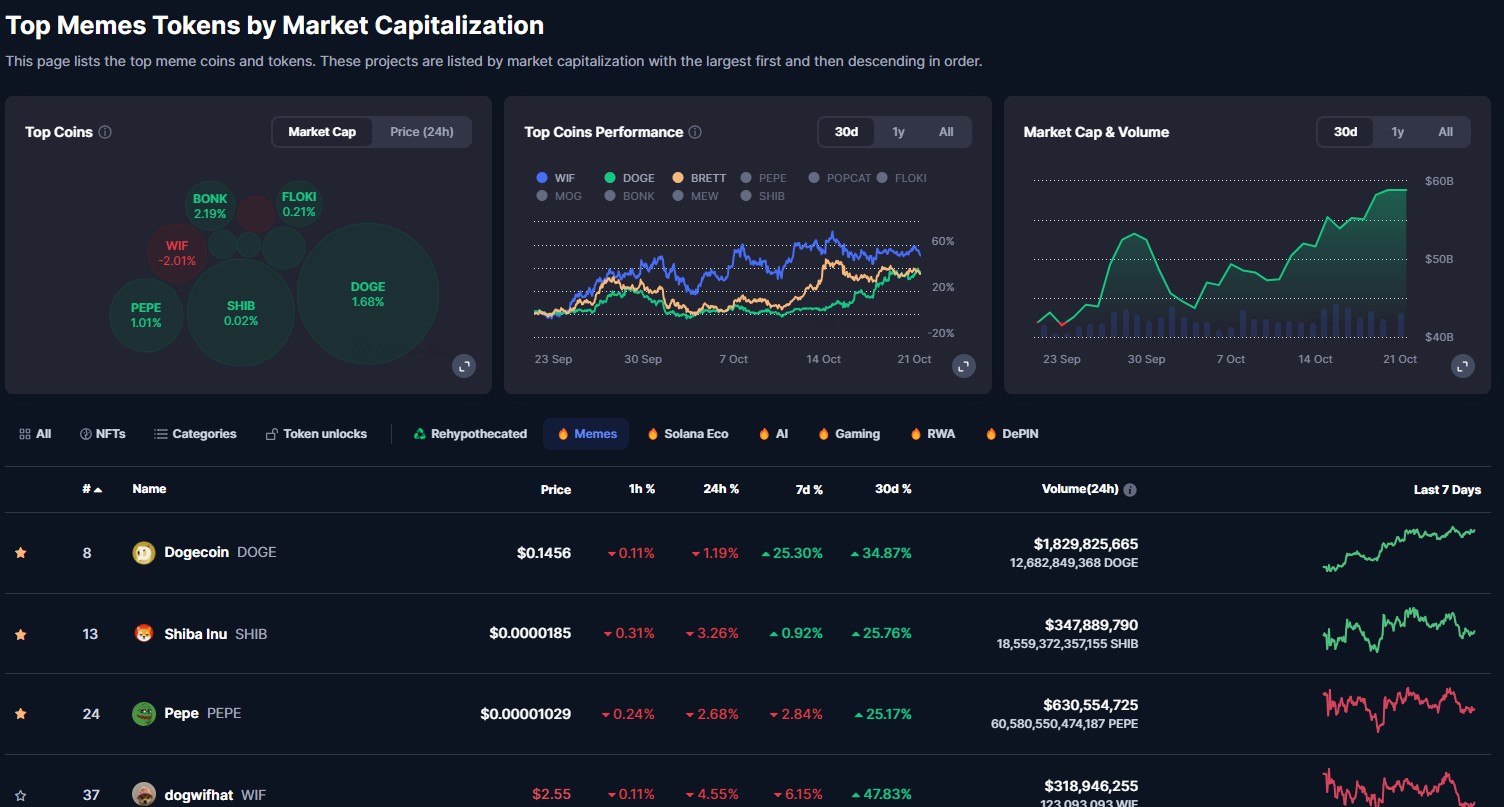
Task: Click the SHIB bubble in Top Coins
Action: (x=241, y=313)
